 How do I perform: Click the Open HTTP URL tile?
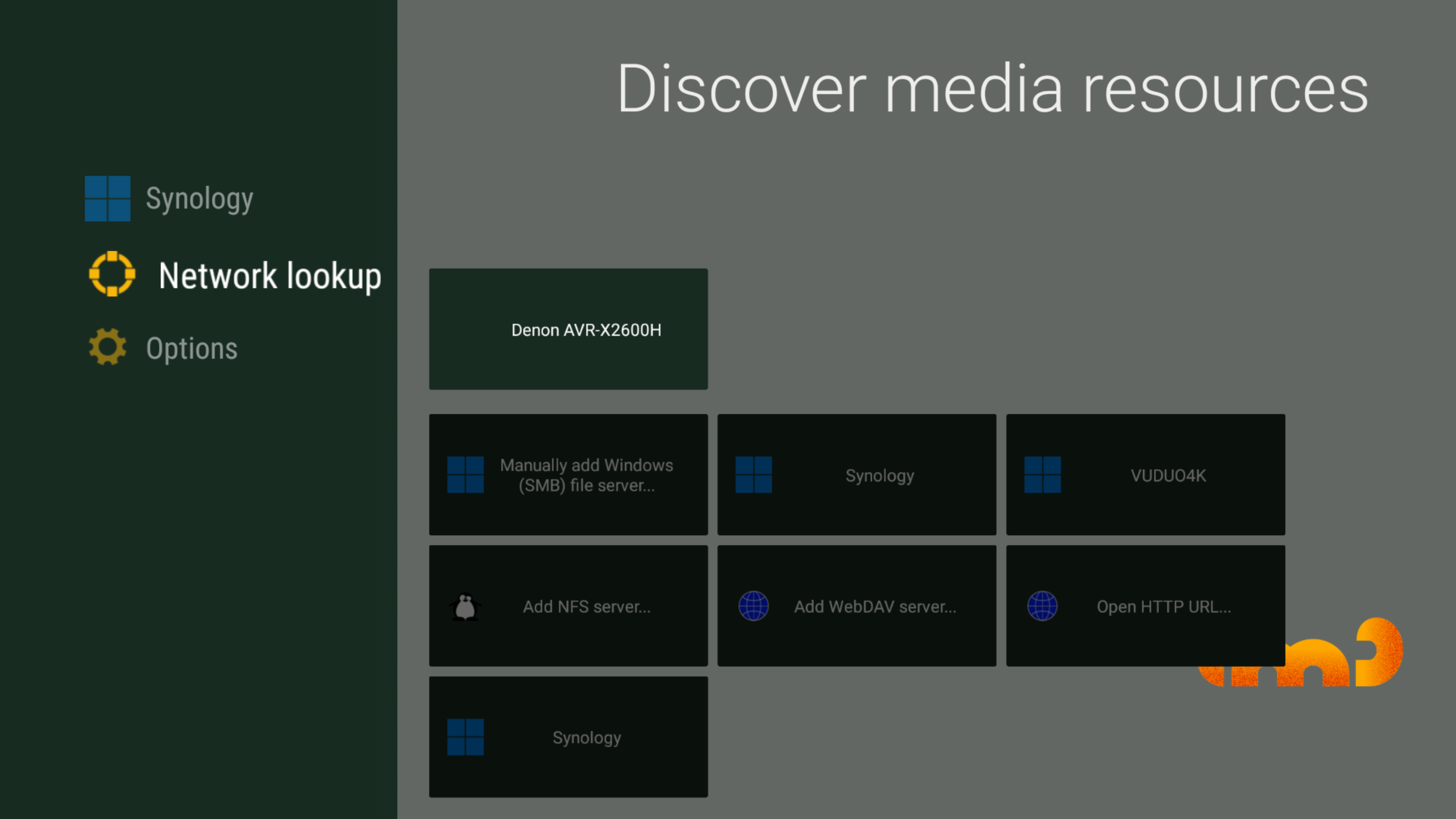1145,606
